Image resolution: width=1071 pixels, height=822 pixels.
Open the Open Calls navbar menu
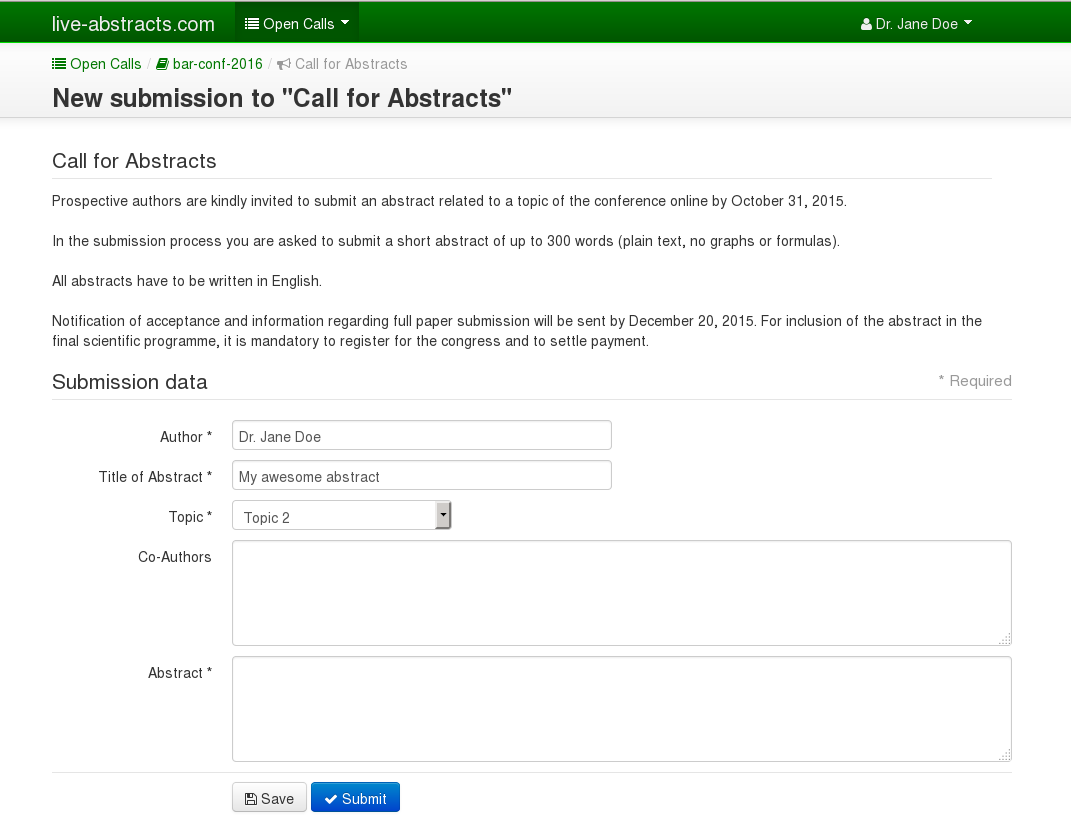coord(298,24)
